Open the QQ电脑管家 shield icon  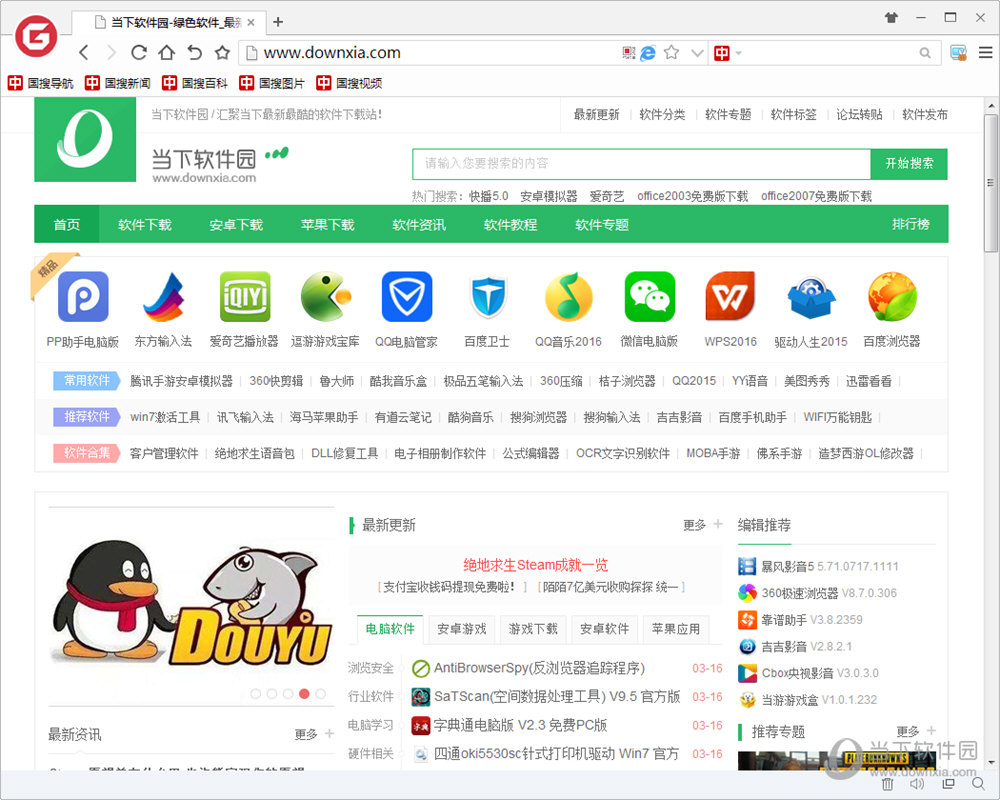(407, 297)
